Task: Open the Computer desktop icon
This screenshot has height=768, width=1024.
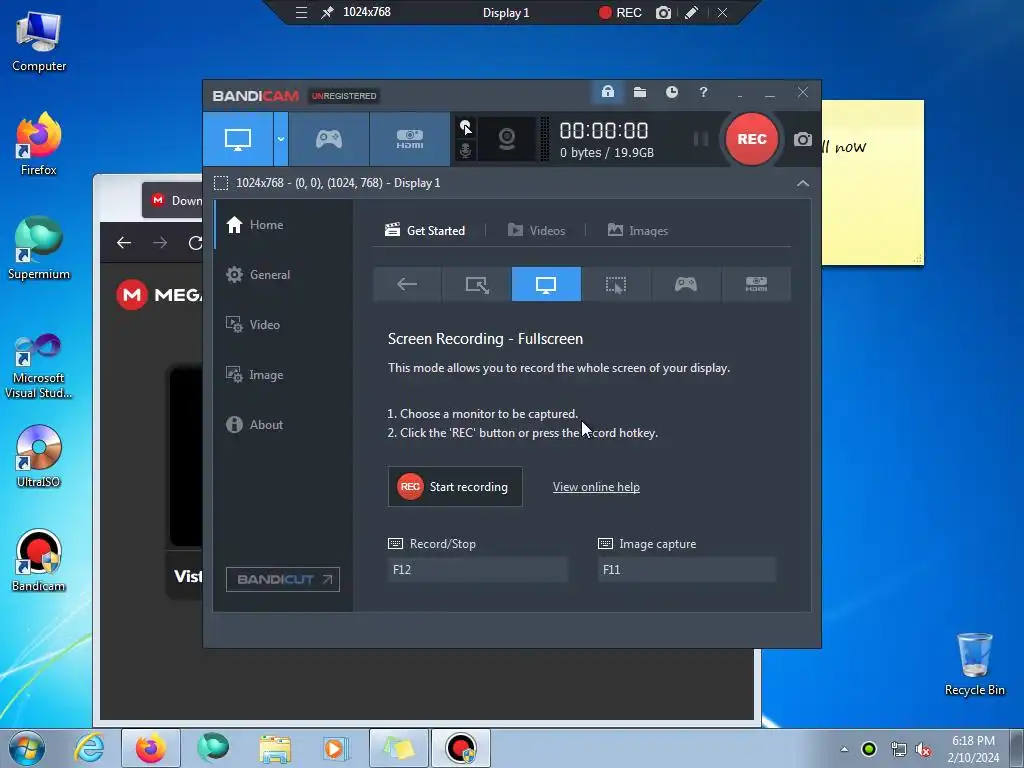Action: pos(39,42)
